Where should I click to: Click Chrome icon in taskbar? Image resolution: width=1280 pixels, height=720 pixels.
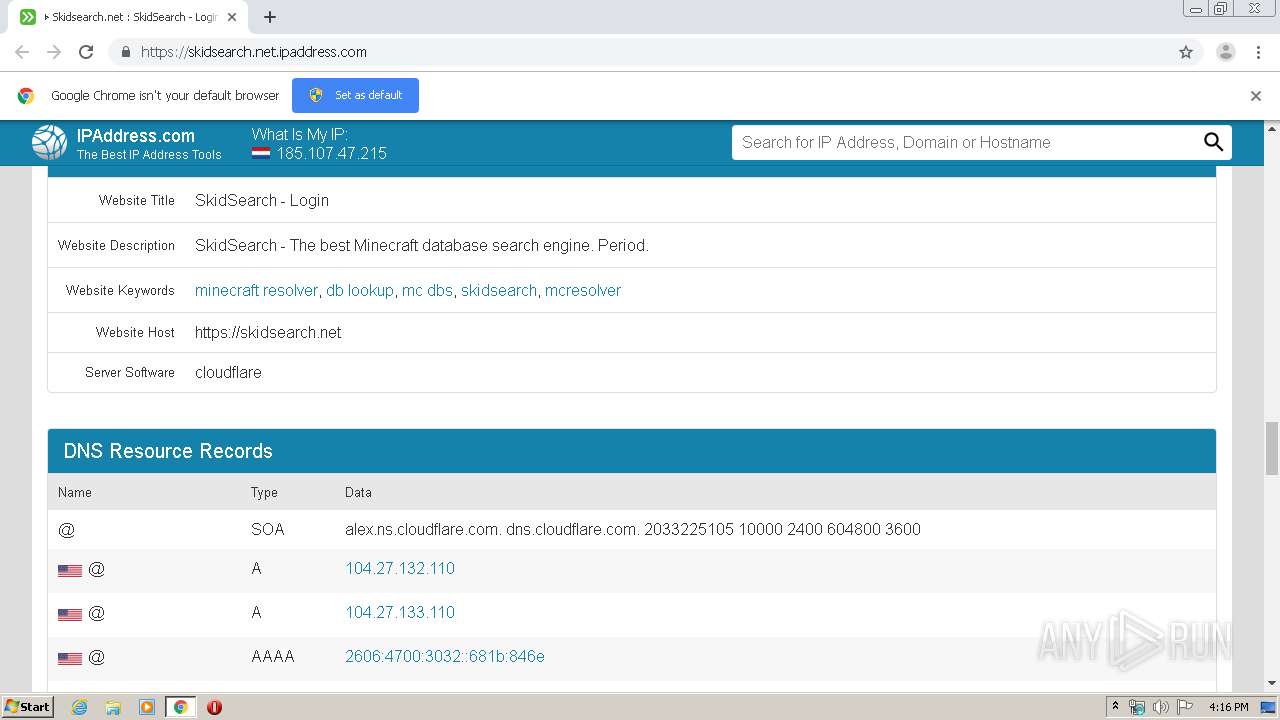coord(180,707)
